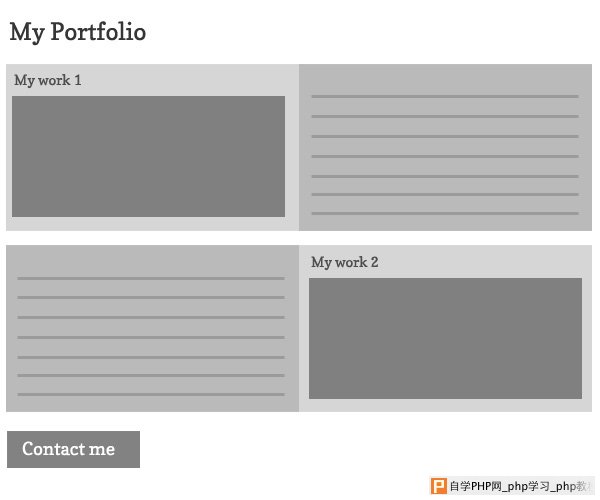The width and height of the screenshot is (600, 500).
Task: Click the second text line beside My work 2
Action: tap(151, 297)
